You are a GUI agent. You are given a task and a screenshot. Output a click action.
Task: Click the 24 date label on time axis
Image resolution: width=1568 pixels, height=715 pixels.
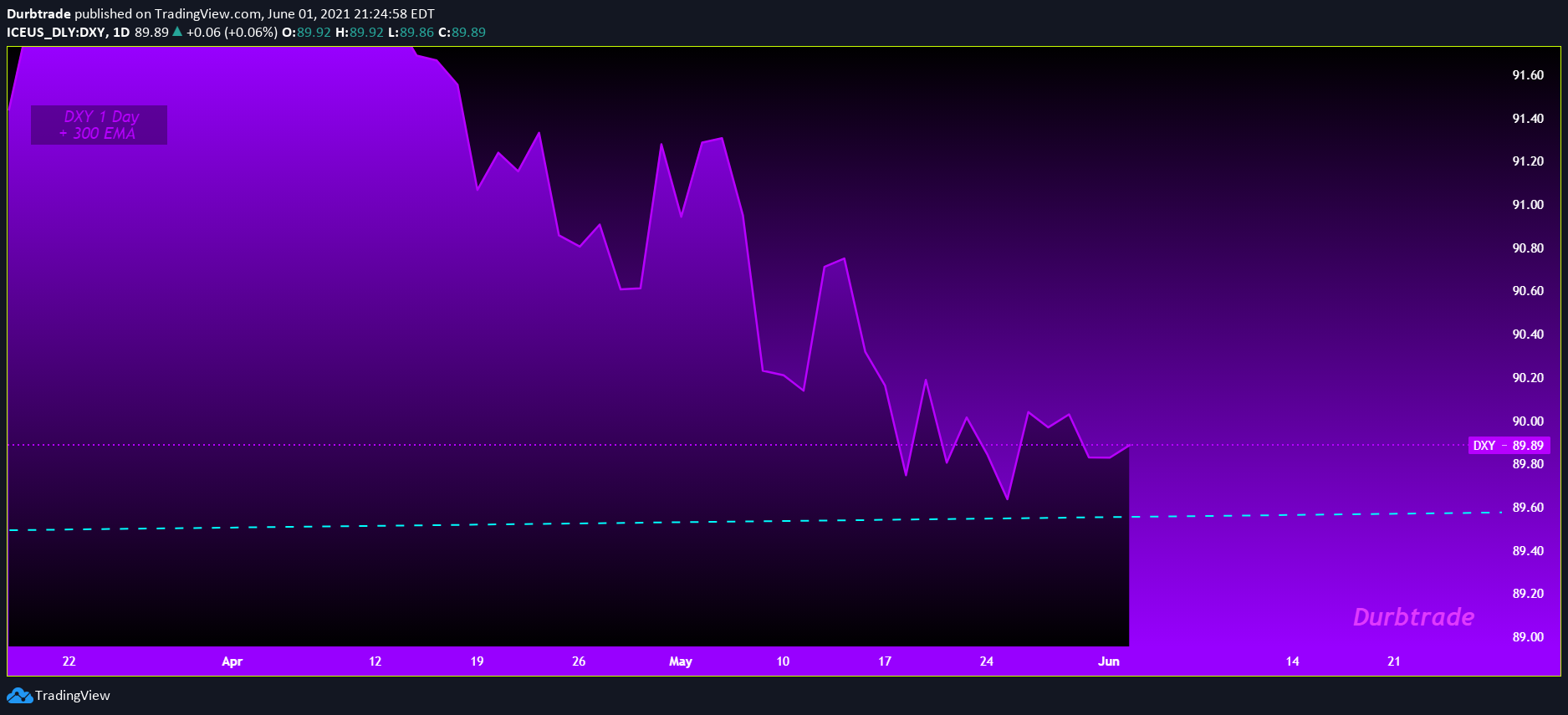pyautogui.click(x=987, y=661)
